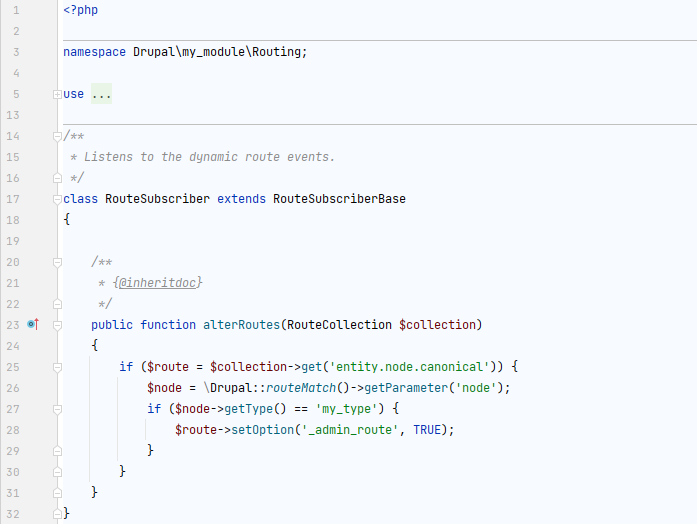This screenshot has width=697, height=524.
Task: Collapse the RouteSubscriber class fold on line 17
Action: 57,199
